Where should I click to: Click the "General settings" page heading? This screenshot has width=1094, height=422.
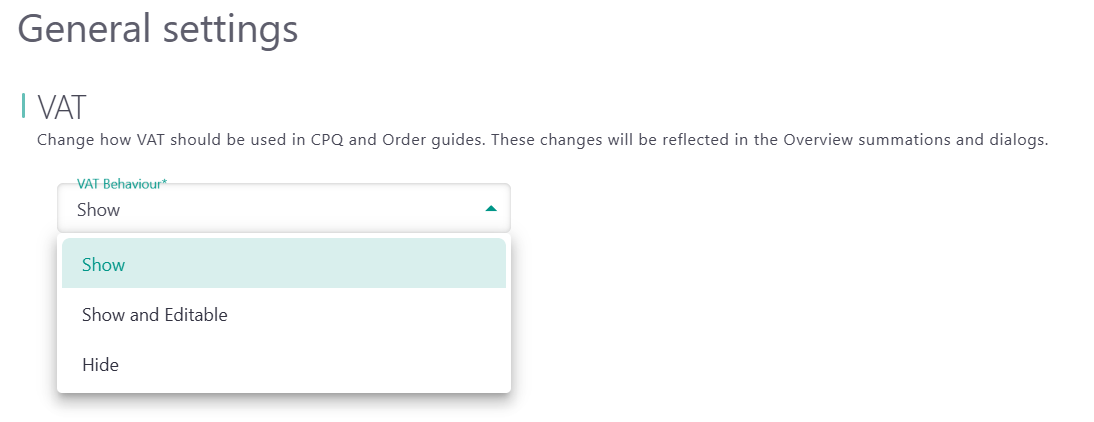click(158, 28)
